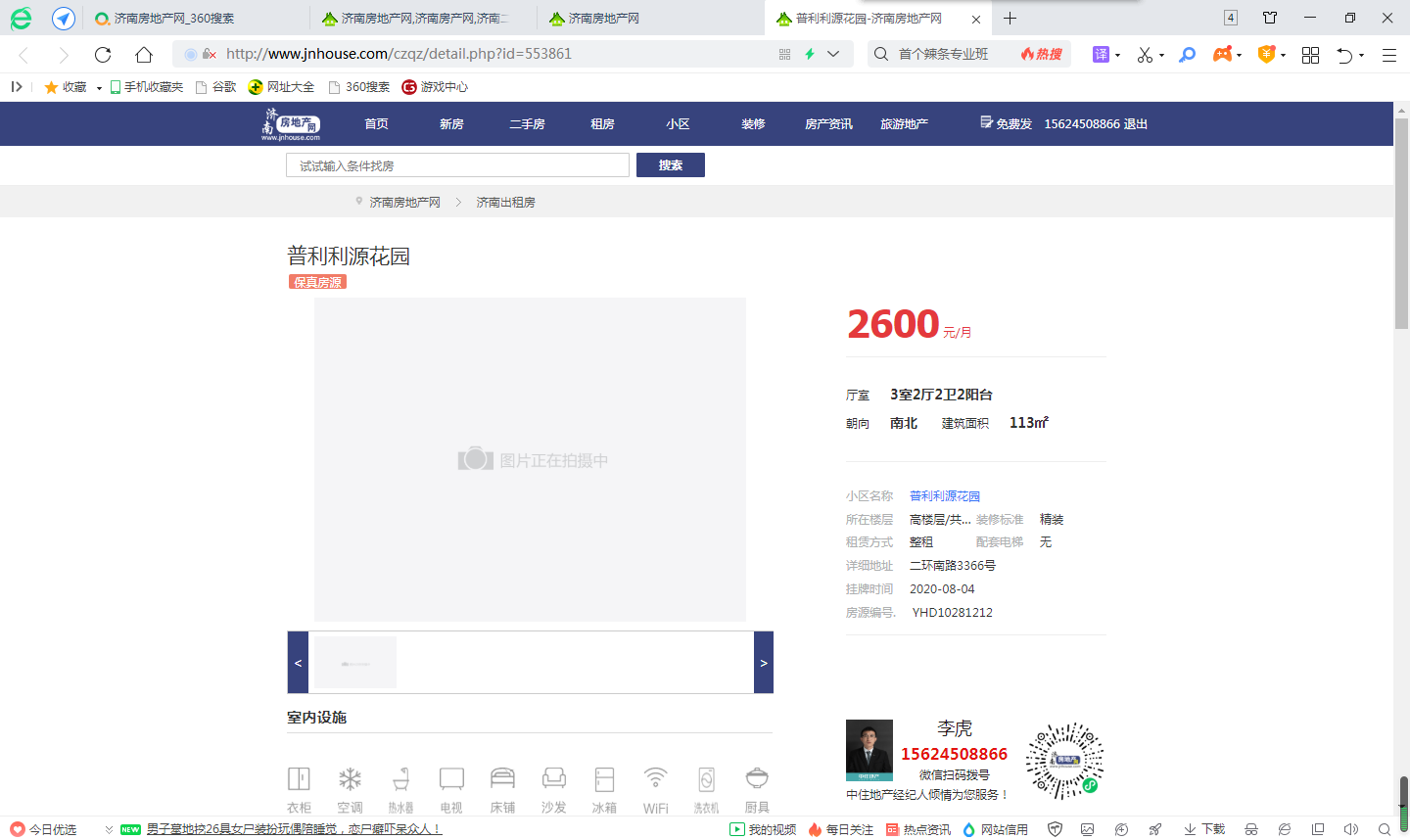Open the 普利利源花园 community link
The width and height of the screenshot is (1410, 840).
click(944, 496)
